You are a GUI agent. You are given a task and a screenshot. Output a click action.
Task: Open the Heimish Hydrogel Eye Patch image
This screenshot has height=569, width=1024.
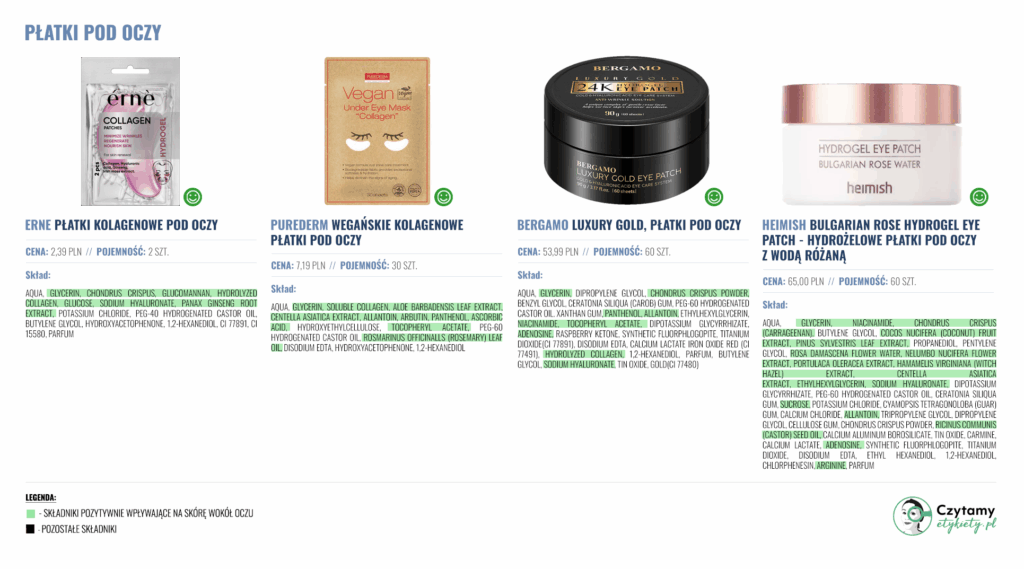871,144
